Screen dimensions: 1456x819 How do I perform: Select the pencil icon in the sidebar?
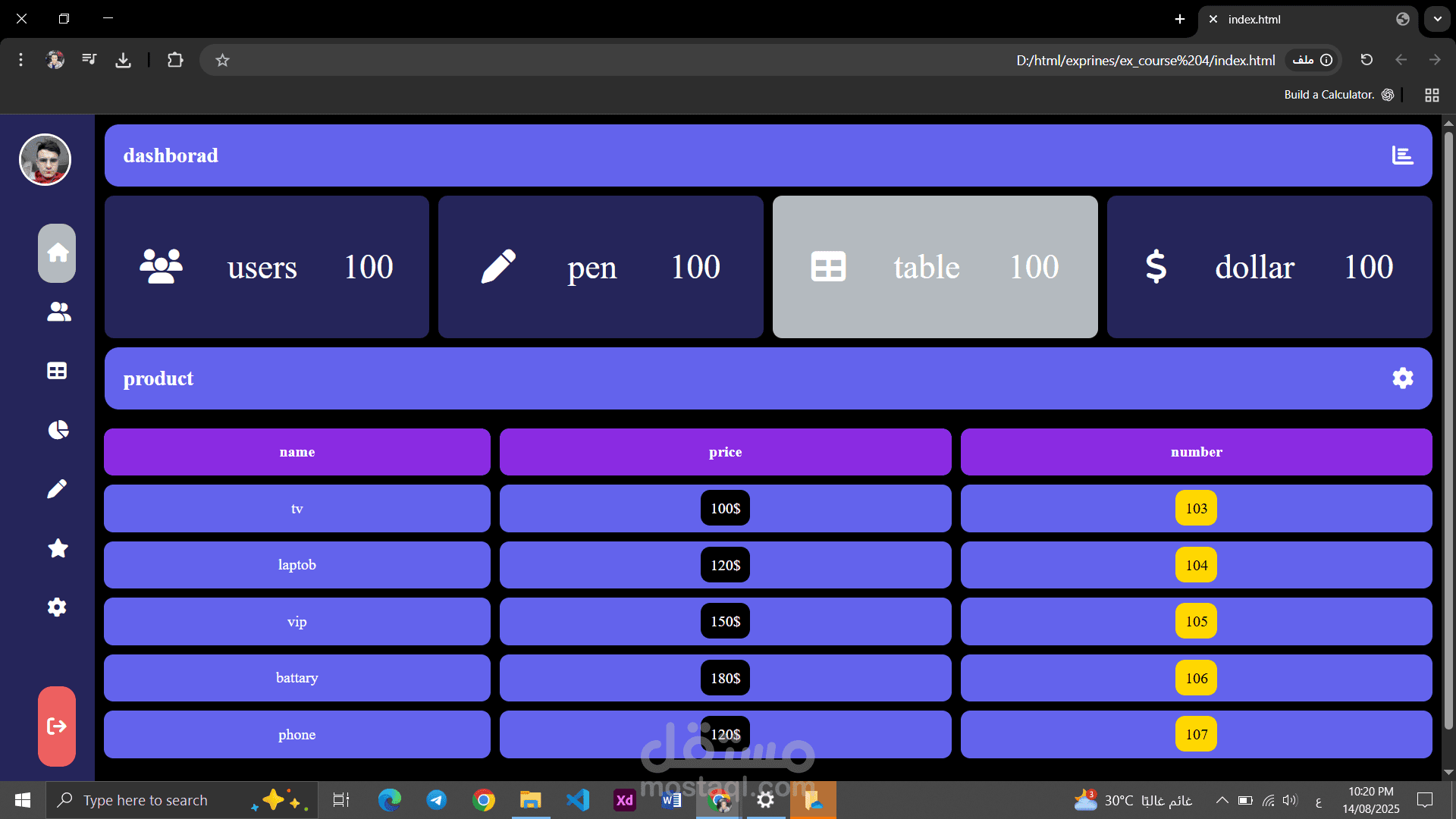[57, 488]
